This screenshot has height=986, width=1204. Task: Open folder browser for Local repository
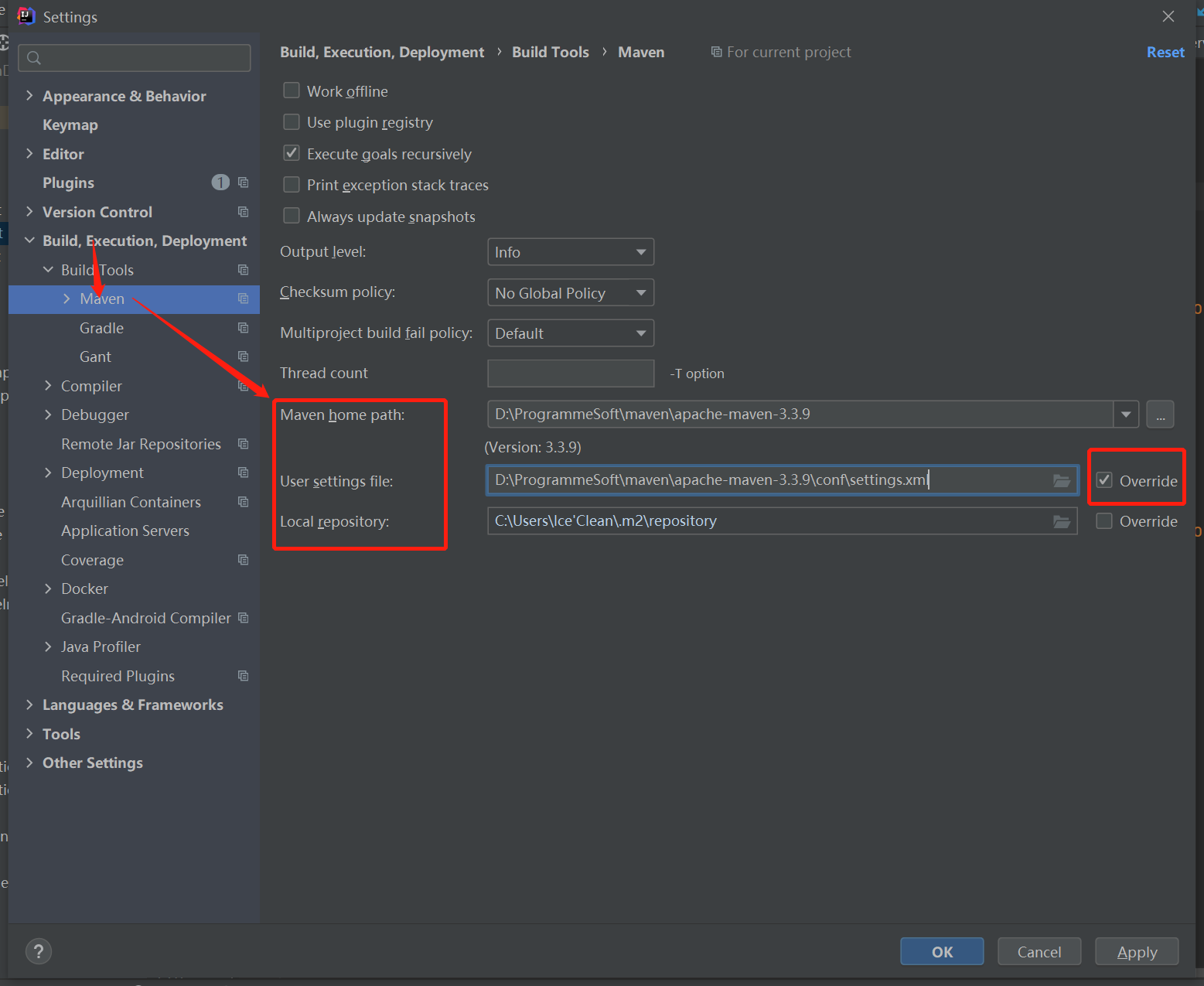tap(1062, 522)
